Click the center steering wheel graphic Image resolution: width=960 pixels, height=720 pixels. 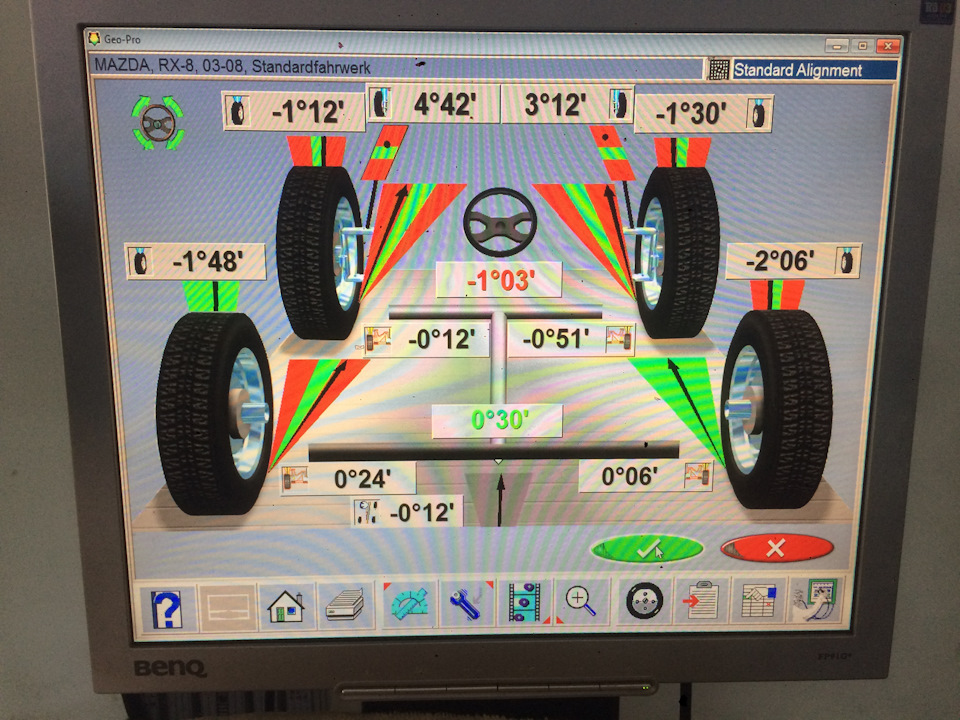[500, 222]
